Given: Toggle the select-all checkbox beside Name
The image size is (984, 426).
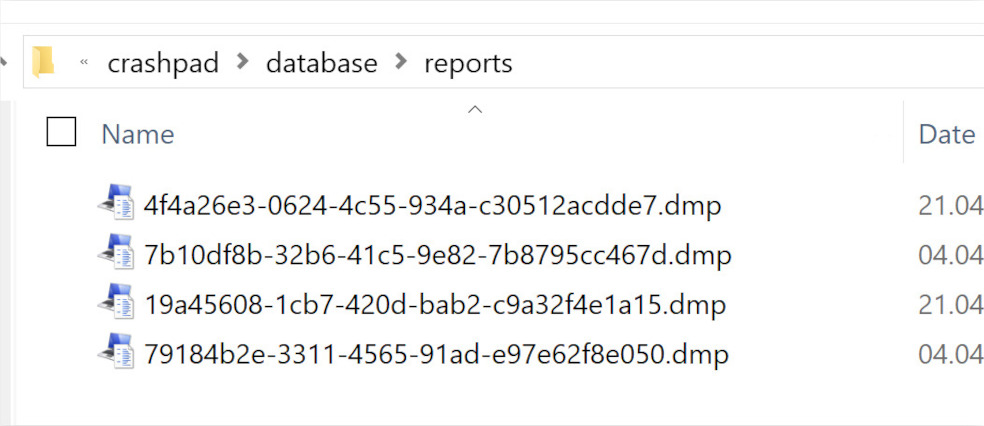Looking at the screenshot, I should click(x=62, y=132).
